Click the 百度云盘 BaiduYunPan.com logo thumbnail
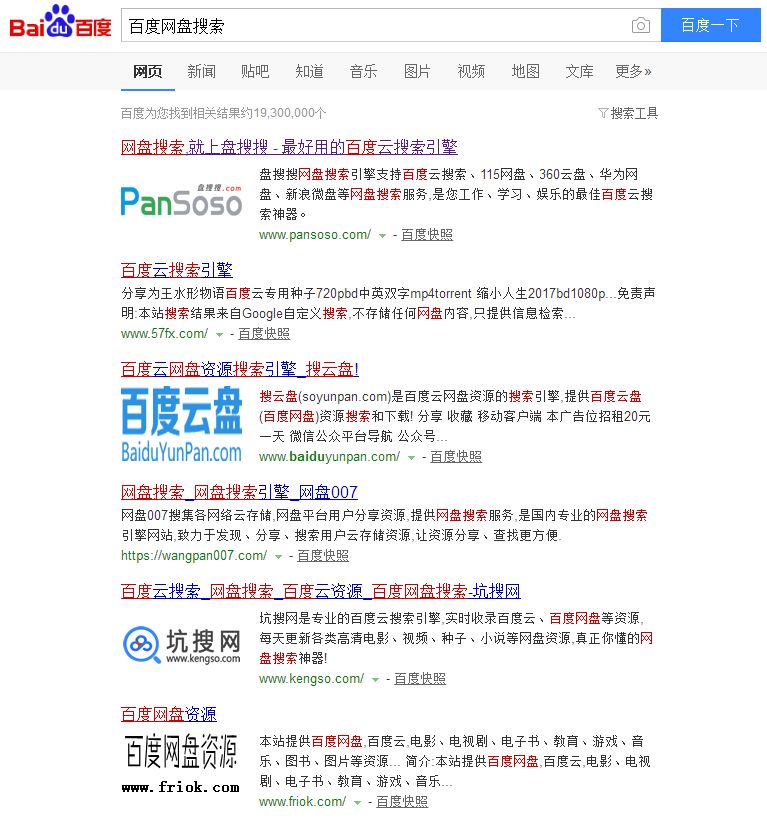 [x=181, y=424]
